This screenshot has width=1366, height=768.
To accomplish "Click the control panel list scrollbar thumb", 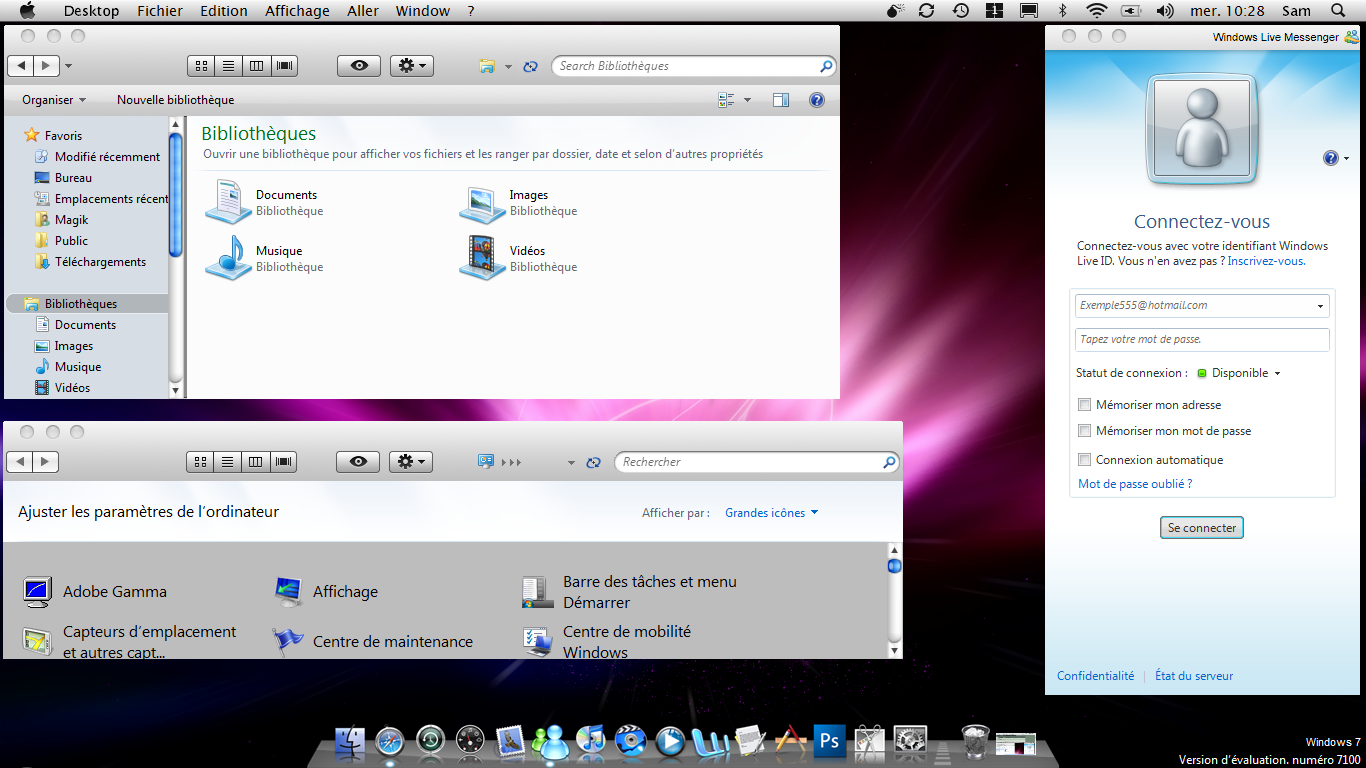I will [894, 566].
